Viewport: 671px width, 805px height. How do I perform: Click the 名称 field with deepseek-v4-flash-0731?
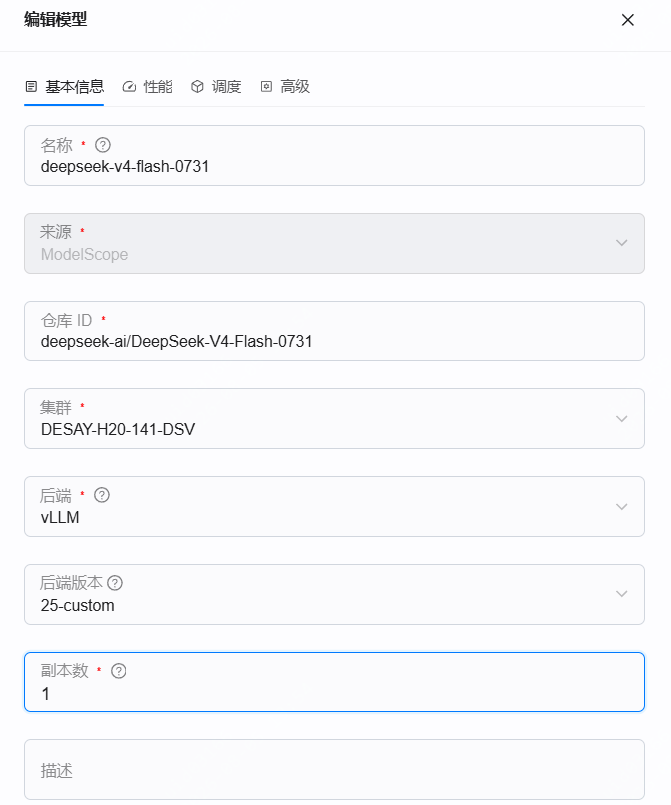(x=334, y=156)
